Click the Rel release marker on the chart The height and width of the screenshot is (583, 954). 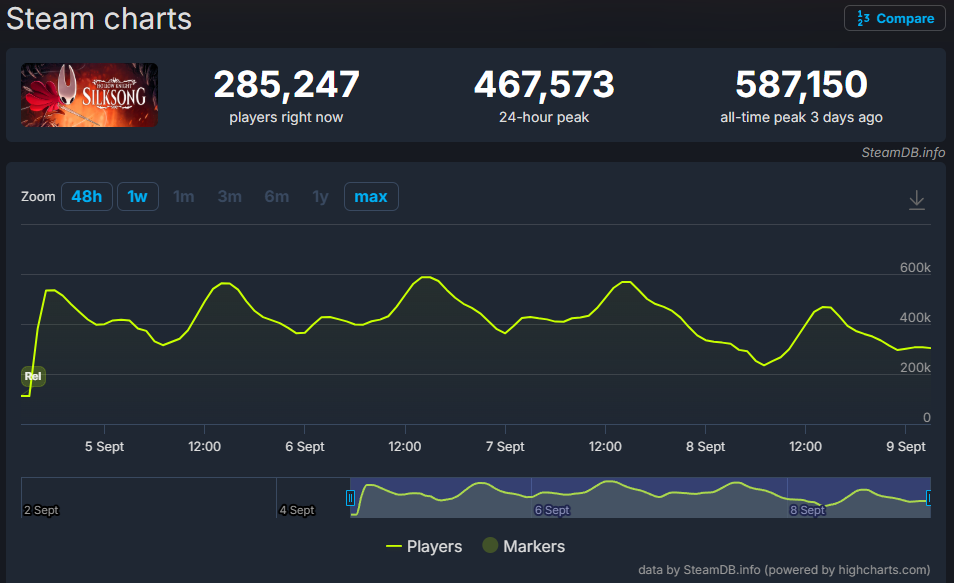pyautogui.click(x=33, y=376)
